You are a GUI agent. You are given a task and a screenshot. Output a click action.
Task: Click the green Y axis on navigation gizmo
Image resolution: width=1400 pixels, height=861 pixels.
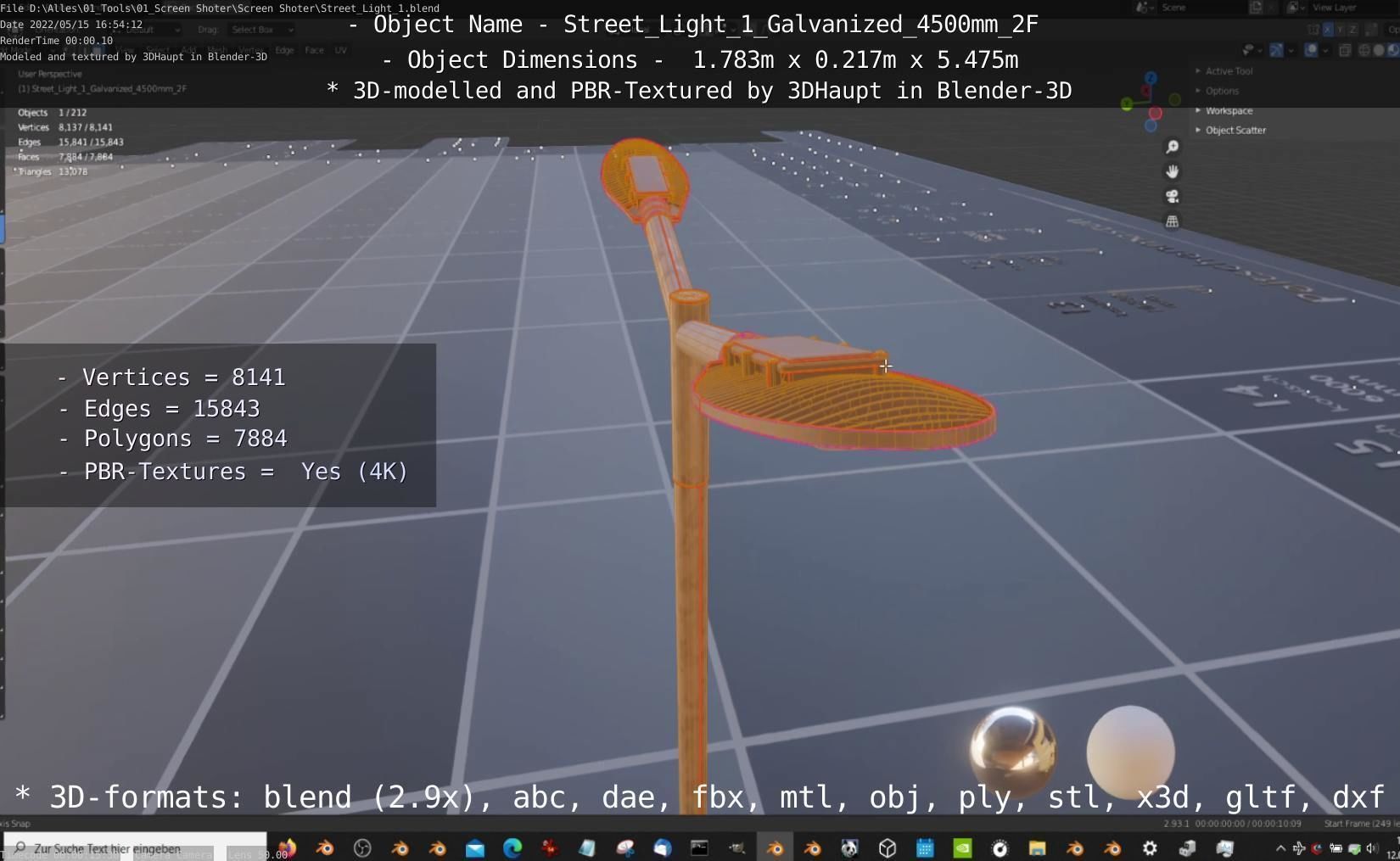(1126, 104)
